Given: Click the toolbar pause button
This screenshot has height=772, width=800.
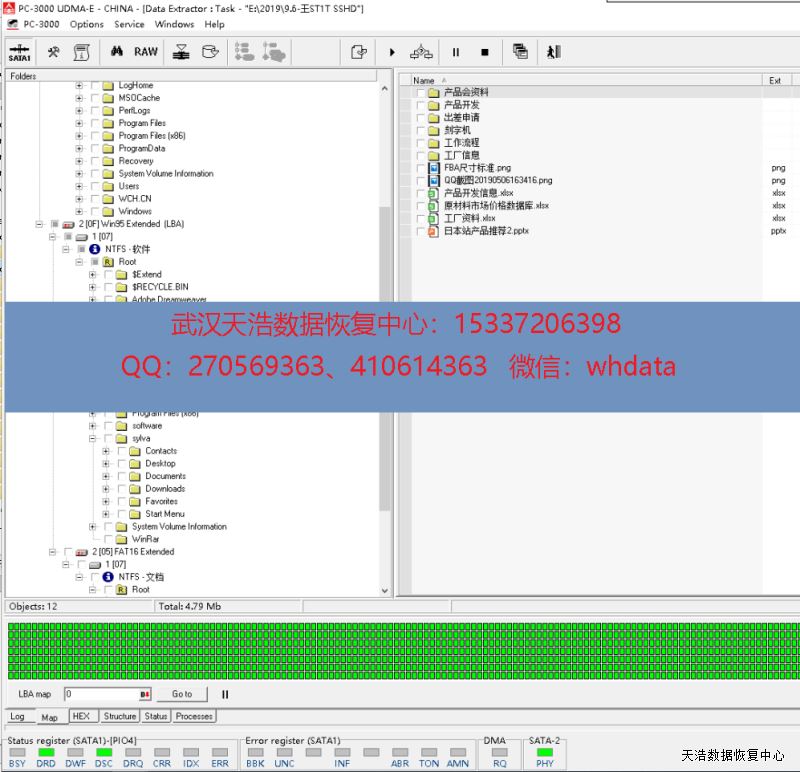Looking at the screenshot, I should click(x=455, y=52).
